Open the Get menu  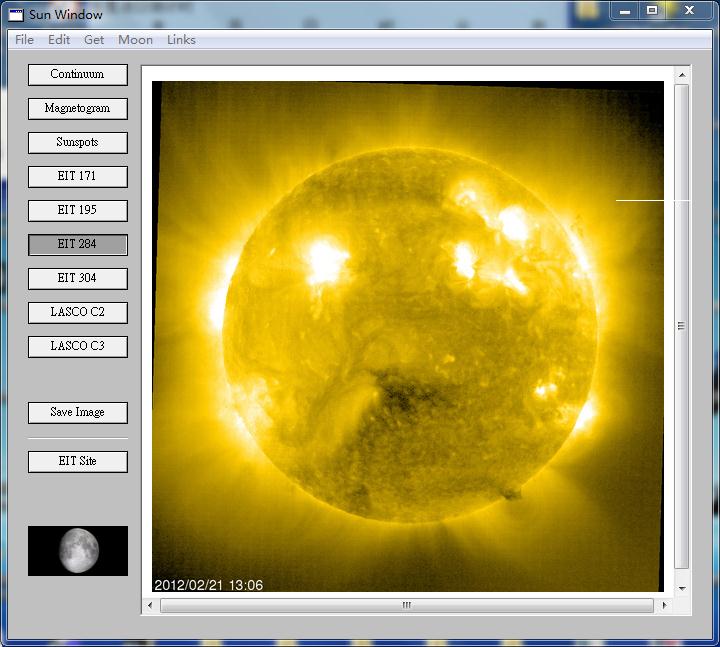[94, 40]
